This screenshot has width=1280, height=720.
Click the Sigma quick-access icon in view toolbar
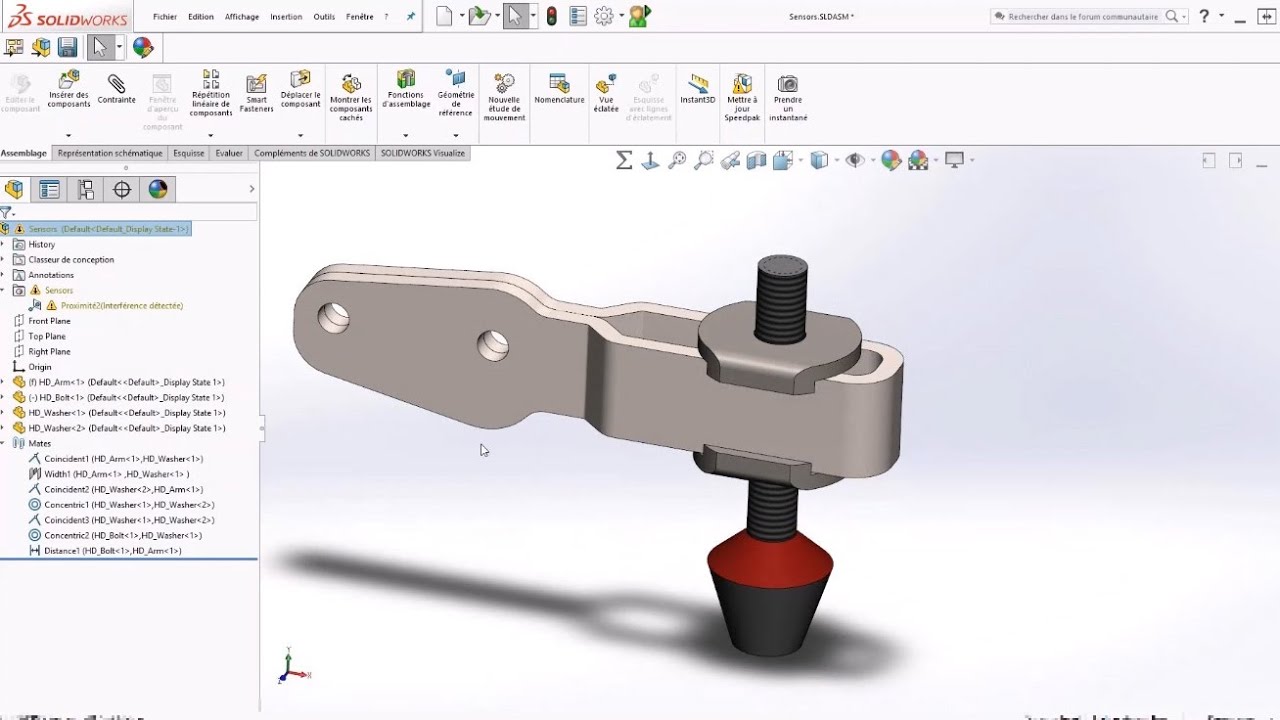point(624,160)
